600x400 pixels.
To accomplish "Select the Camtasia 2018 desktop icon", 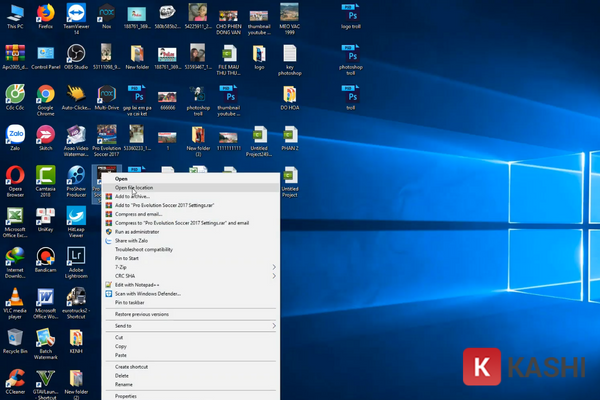I will (x=45, y=176).
